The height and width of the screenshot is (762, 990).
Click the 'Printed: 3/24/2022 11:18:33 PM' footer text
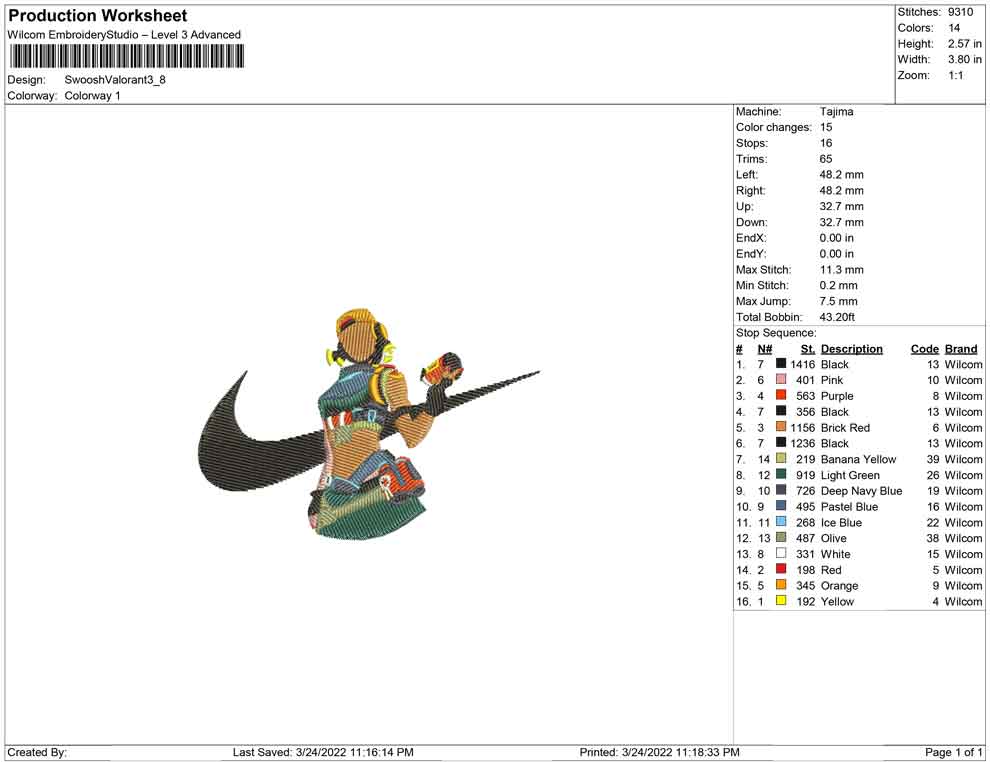(659, 752)
